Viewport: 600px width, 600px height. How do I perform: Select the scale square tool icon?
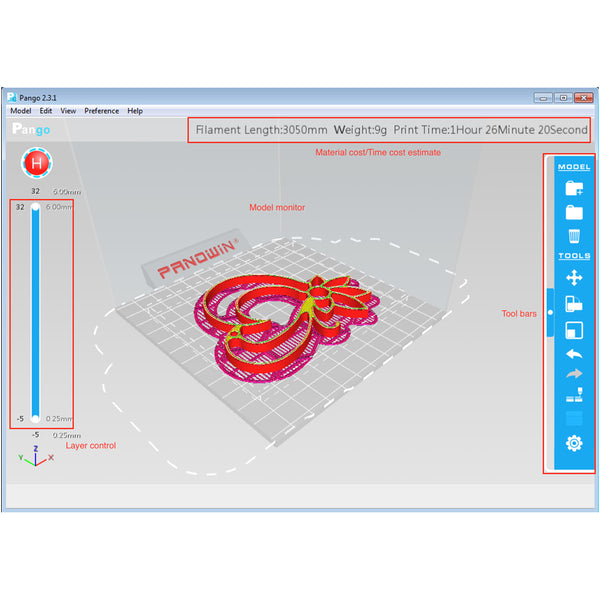point(574,329)
